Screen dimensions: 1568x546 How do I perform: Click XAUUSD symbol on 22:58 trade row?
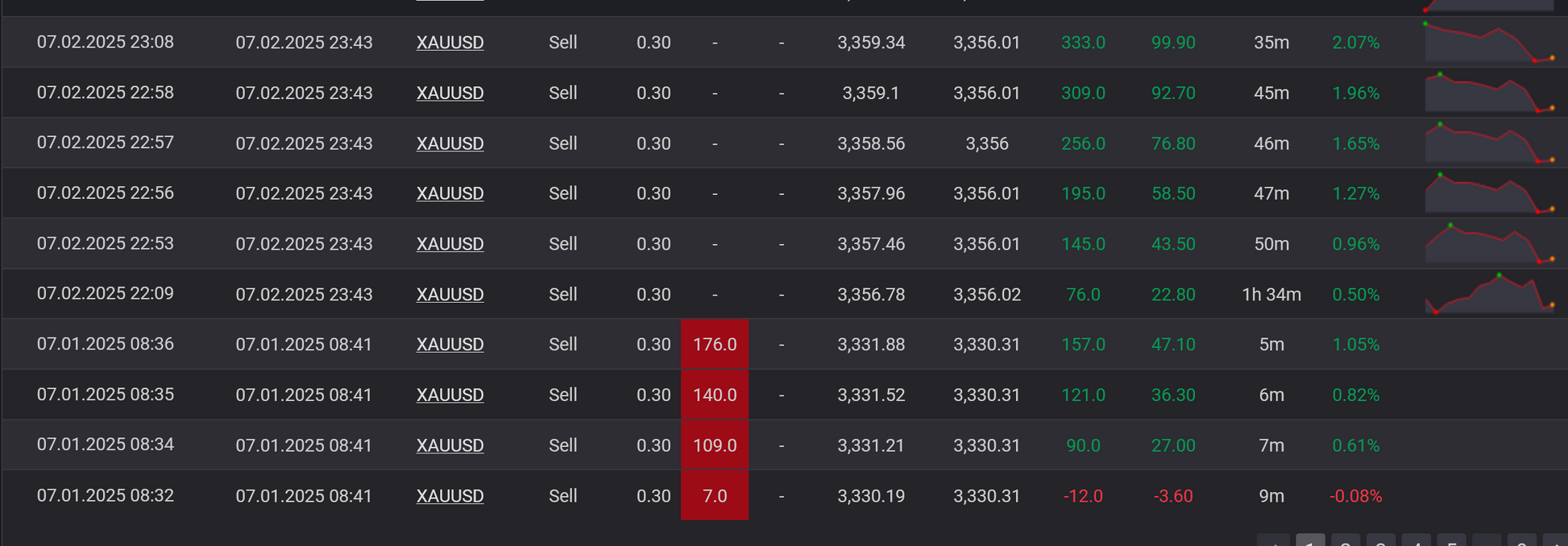pos(450,93)
